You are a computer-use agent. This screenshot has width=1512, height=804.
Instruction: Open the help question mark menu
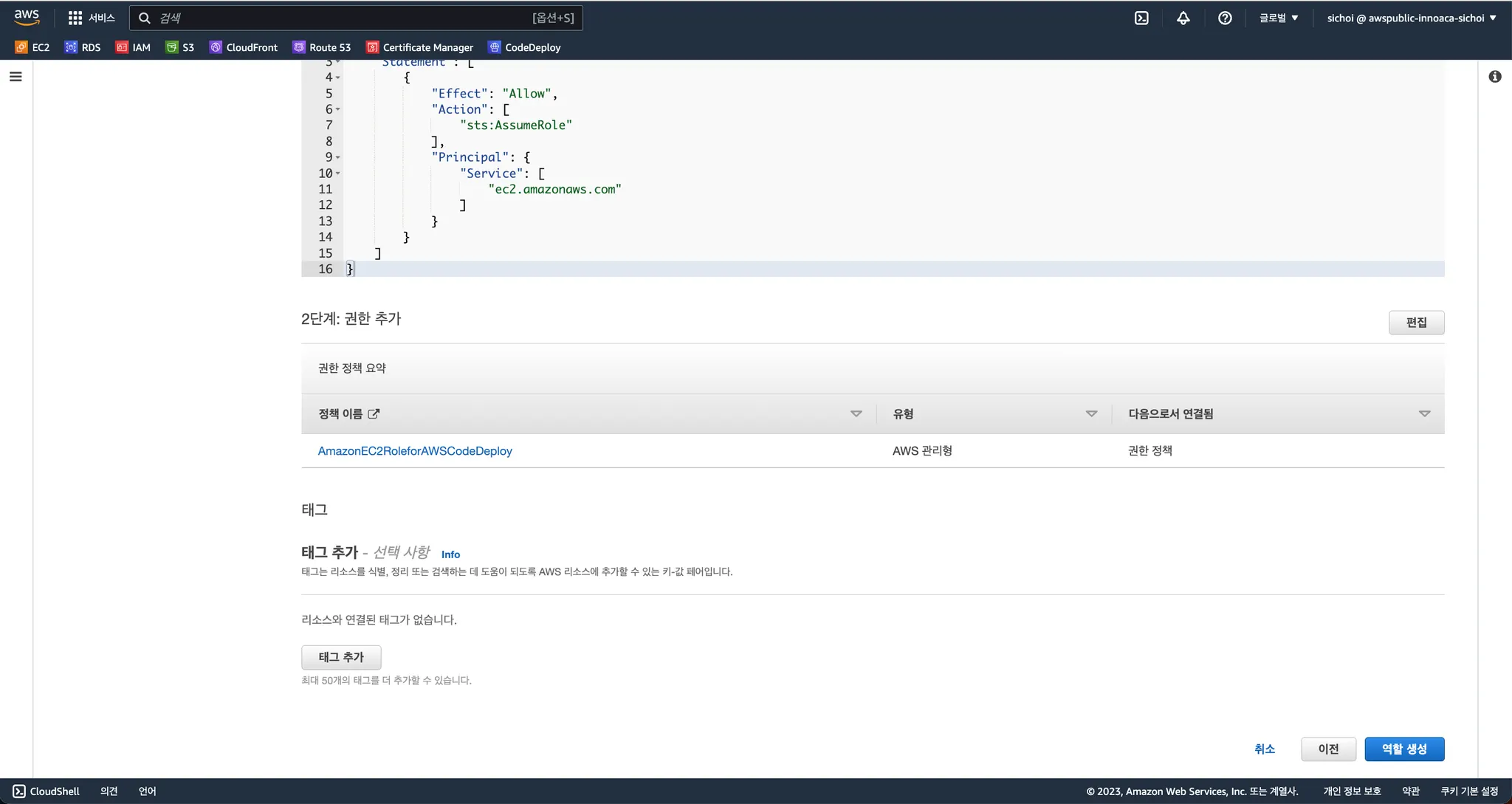(1225, 18)
